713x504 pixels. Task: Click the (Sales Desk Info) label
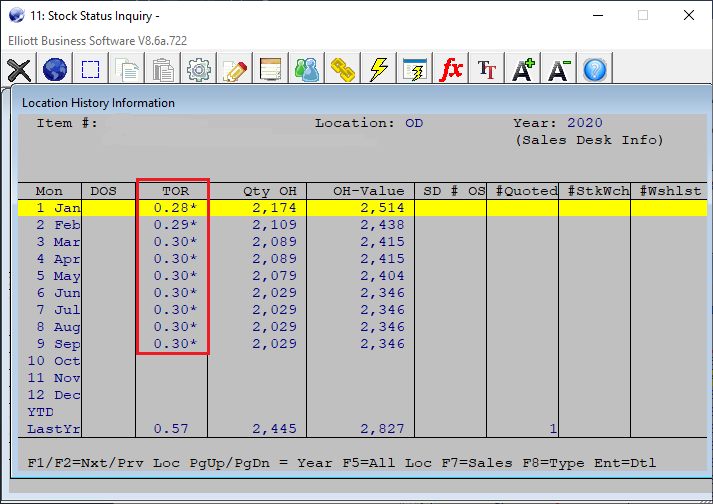click(x=589, y=140)
